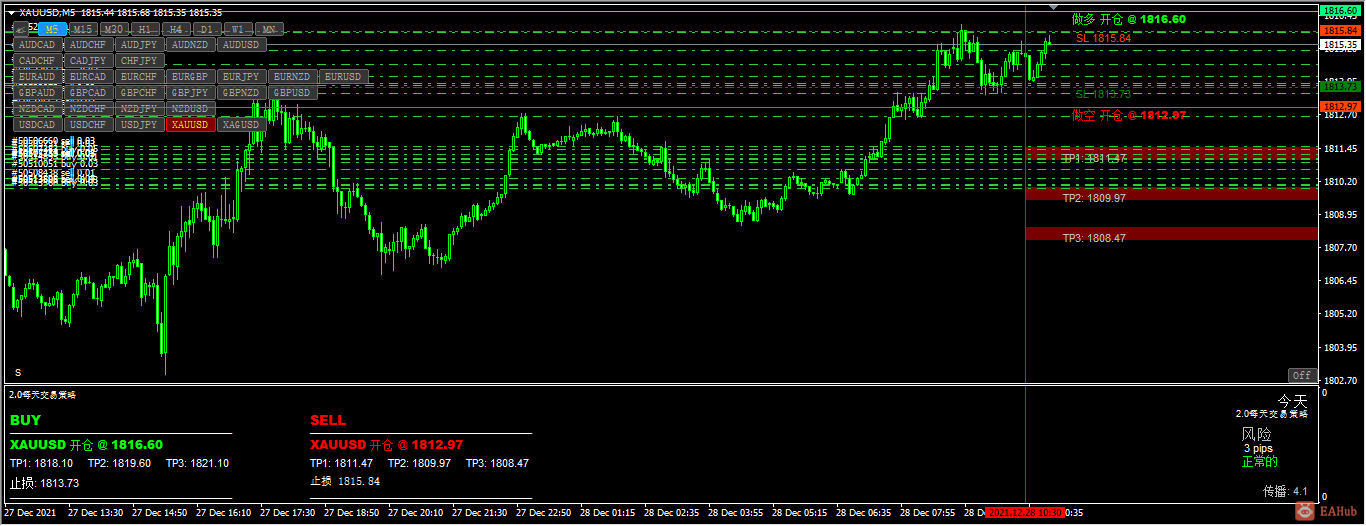Select the CADJPY symbol button

coord(89,61)
